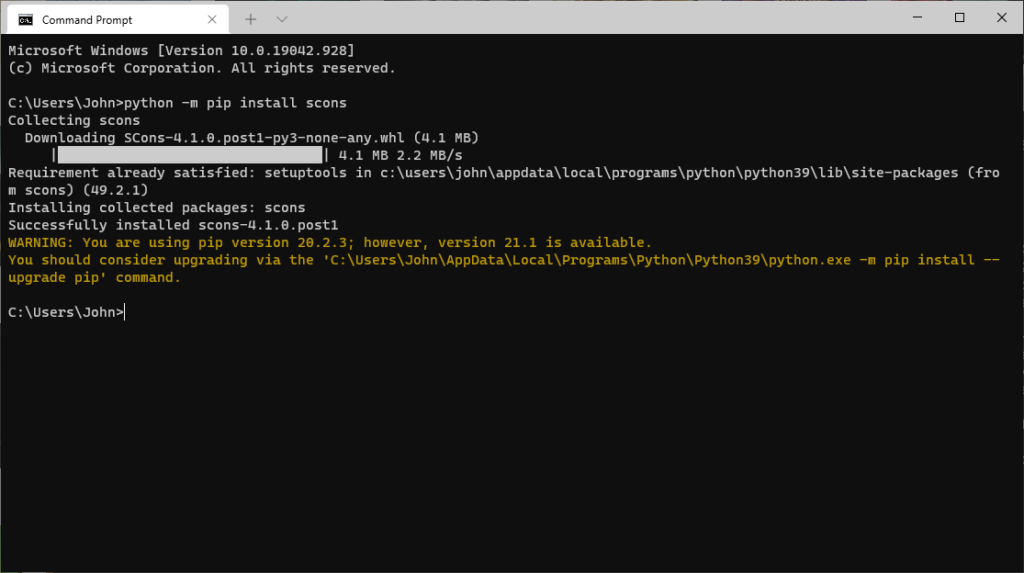Minimize the terminal window
The height and width of the screenshot is (573, 1024).
(x=918, y=18)
